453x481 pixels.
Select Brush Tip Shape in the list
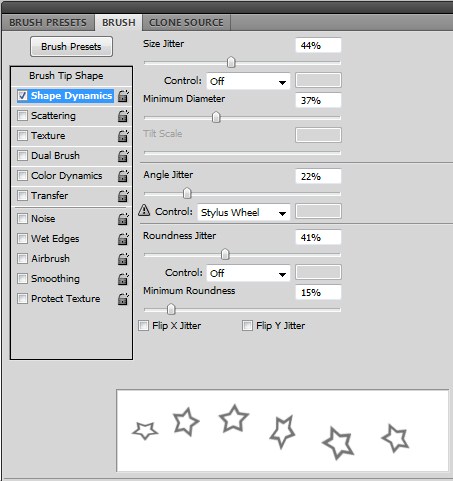[66, 76]
